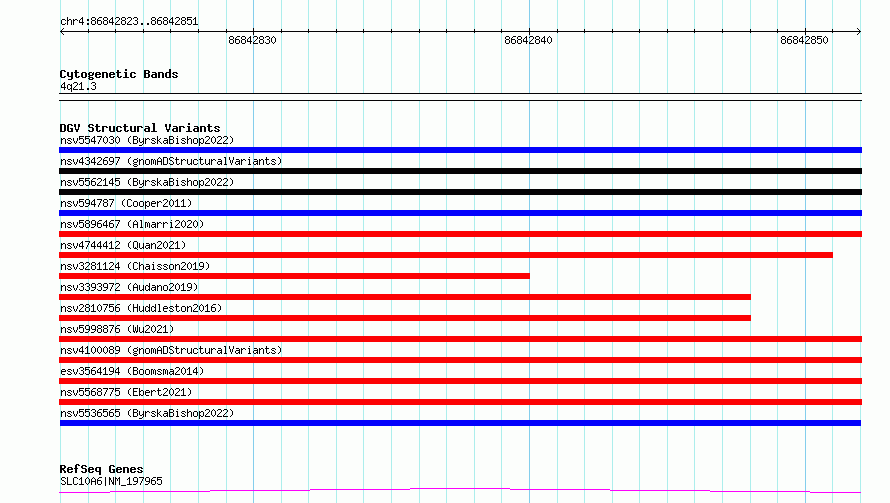890x503 pixels.
Task: Click the nsv5562145 (ByrskaBishop2022) label
Action: [x=147, y=182]
